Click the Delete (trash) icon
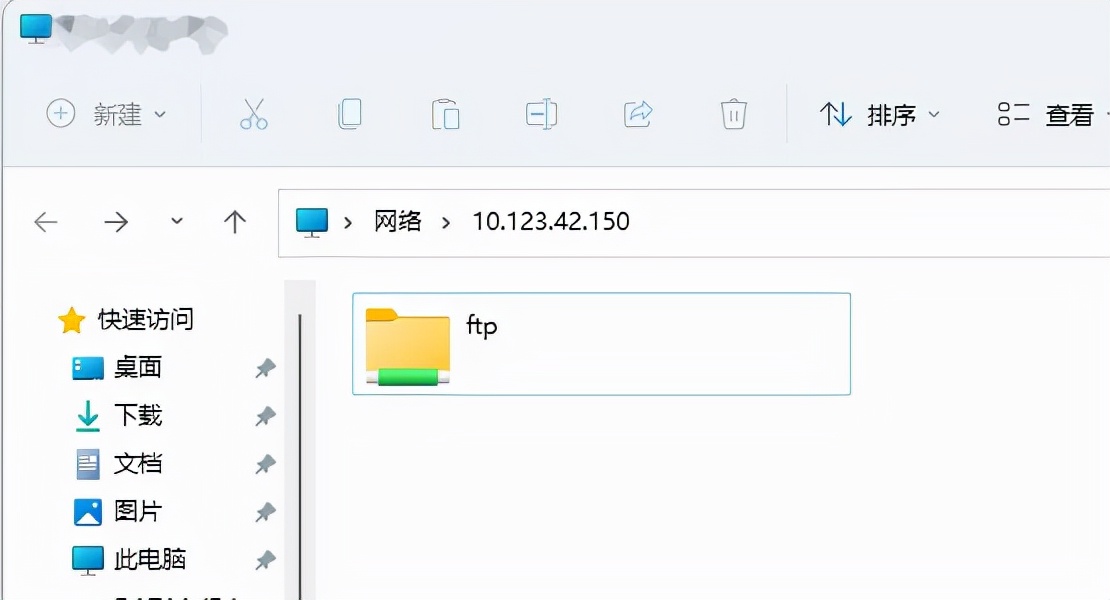Viewport: 1110px width, 600px height. [733, 114]
